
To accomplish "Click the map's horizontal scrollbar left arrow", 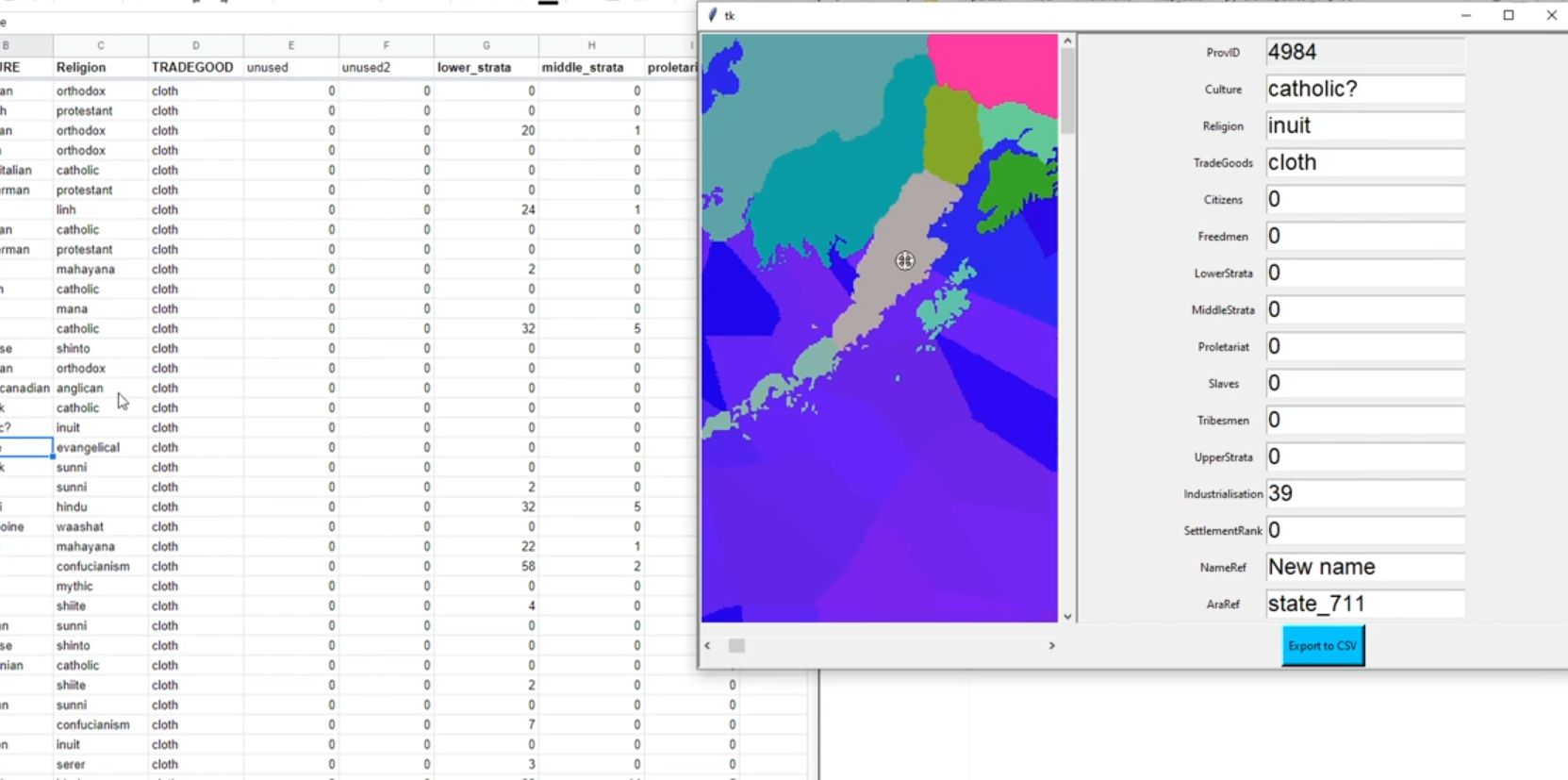I will coord(708,646).
